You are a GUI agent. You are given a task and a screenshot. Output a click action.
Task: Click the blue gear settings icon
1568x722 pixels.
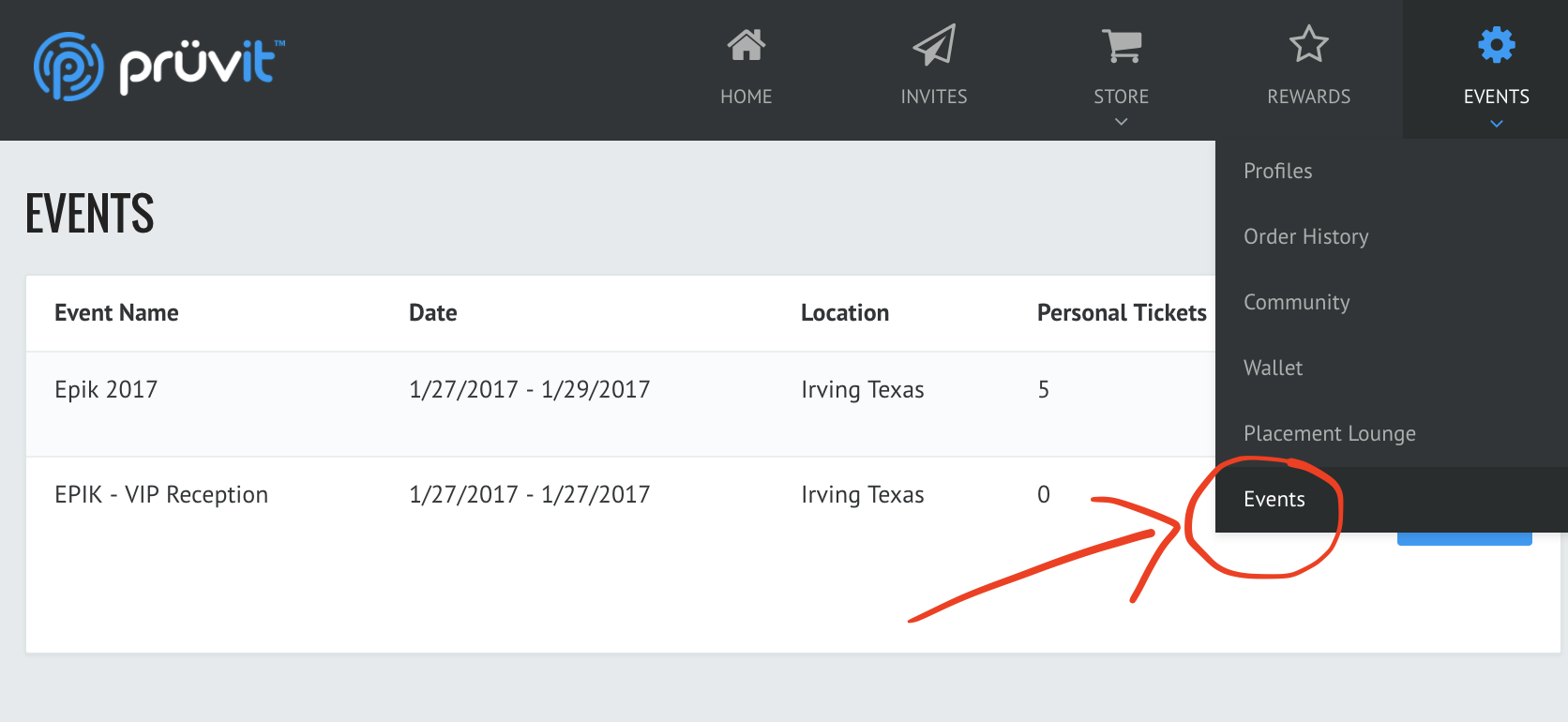point(1496,44)
